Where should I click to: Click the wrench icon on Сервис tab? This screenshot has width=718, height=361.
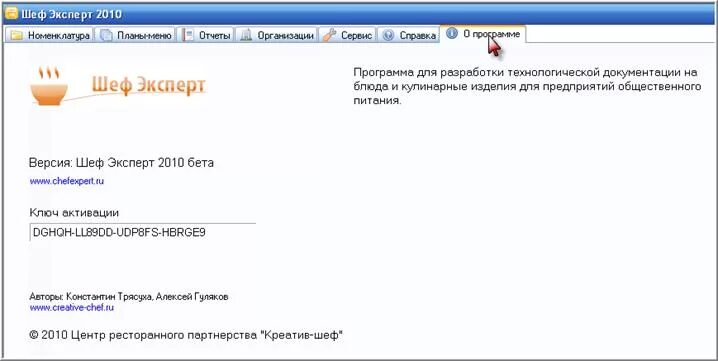coord(329,35)
